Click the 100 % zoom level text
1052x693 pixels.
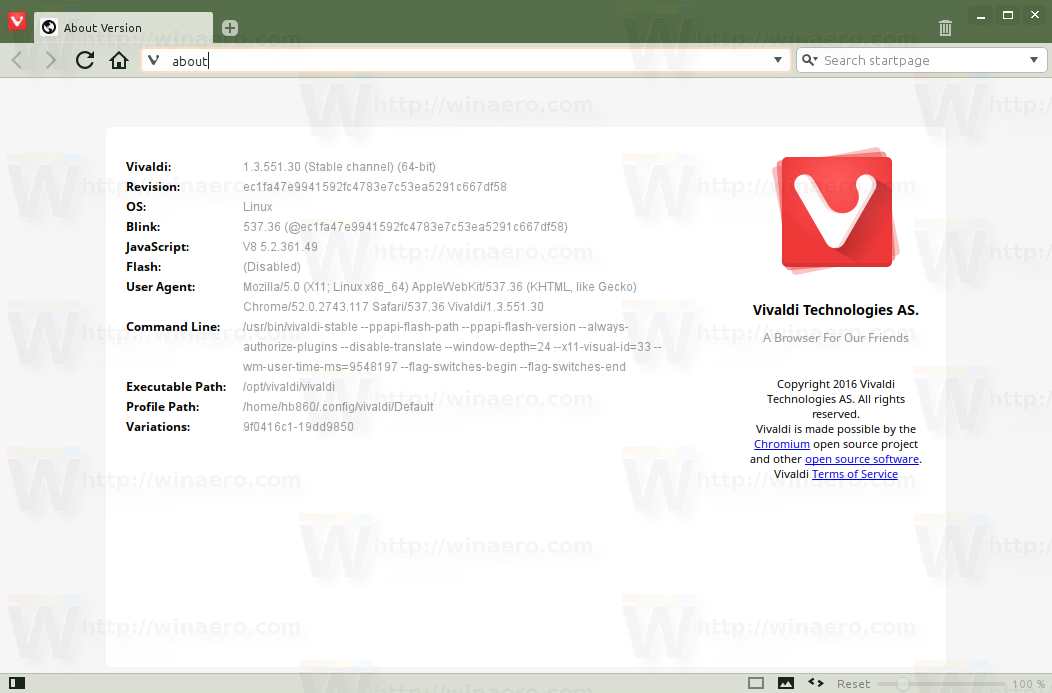(x=1027, y=684)
